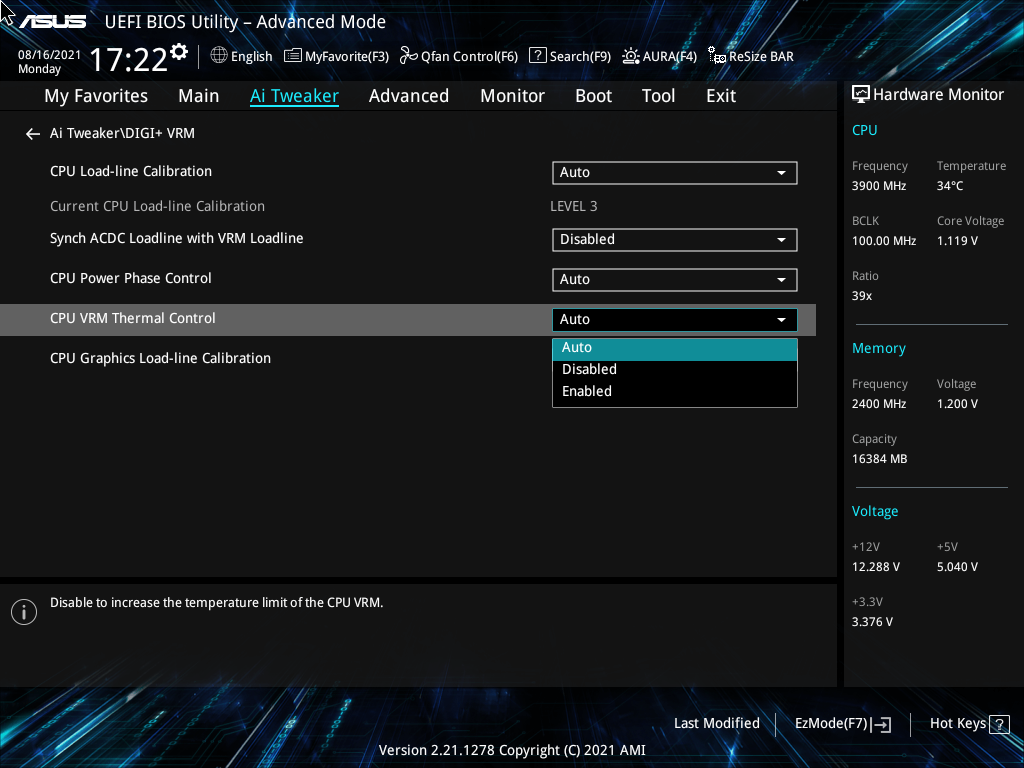1024x768 pixels.
Task: Click the Voltage section heading
Action: point(874,511)
